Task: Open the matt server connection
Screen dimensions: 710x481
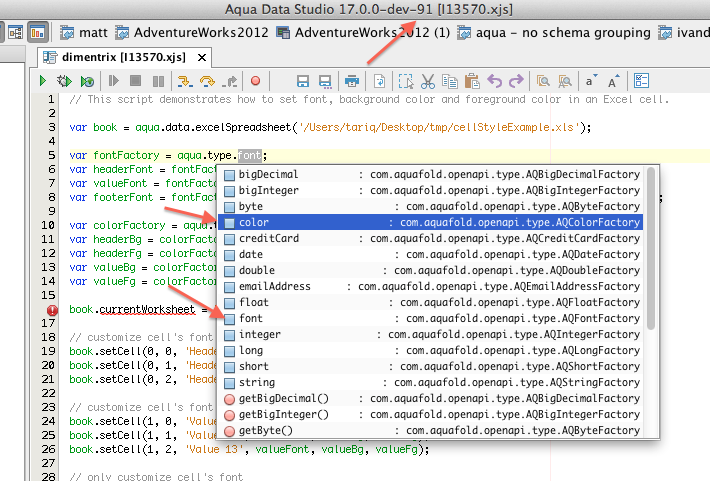Action: (84, 33)
